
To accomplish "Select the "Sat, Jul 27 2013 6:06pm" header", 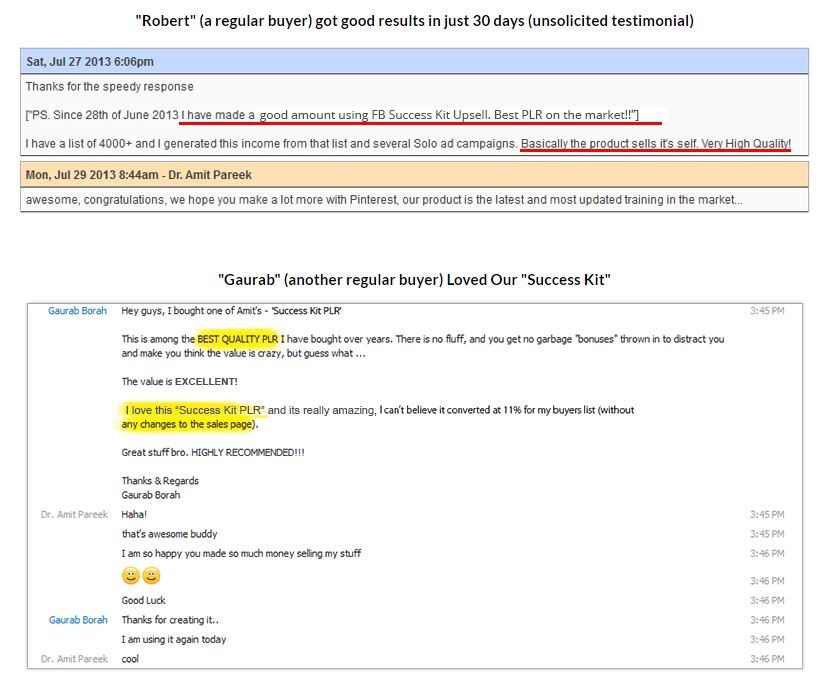I will click(x=414, y=61).
